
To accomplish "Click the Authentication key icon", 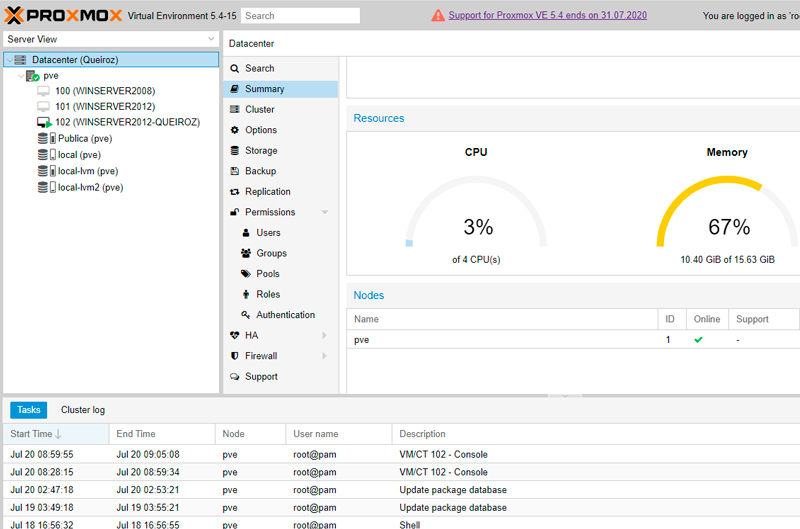I will [x=246, y=315].
